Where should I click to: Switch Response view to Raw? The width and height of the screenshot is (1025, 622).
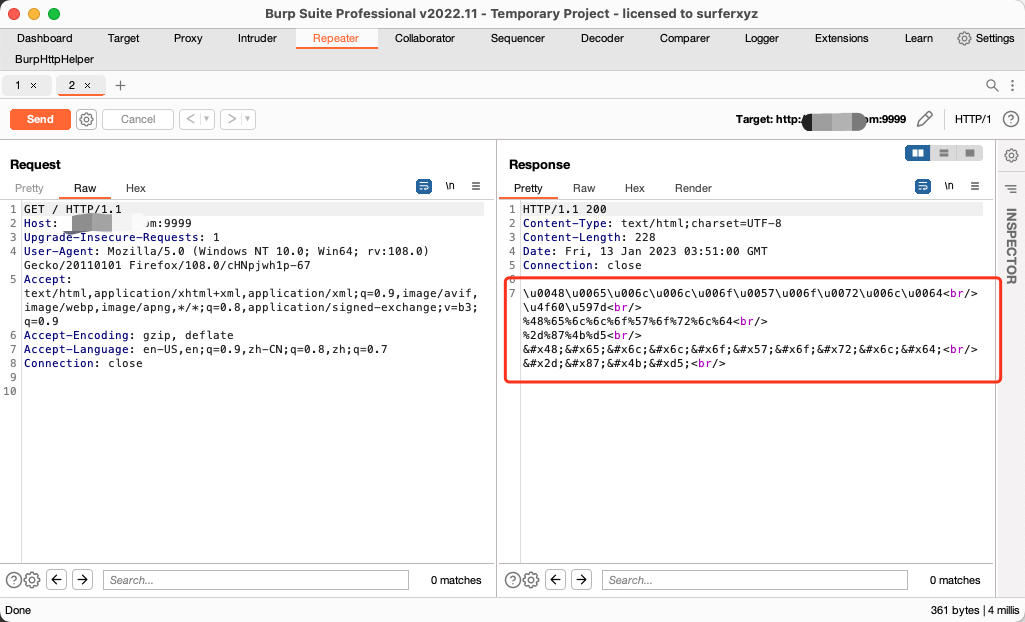click(584, 188)
